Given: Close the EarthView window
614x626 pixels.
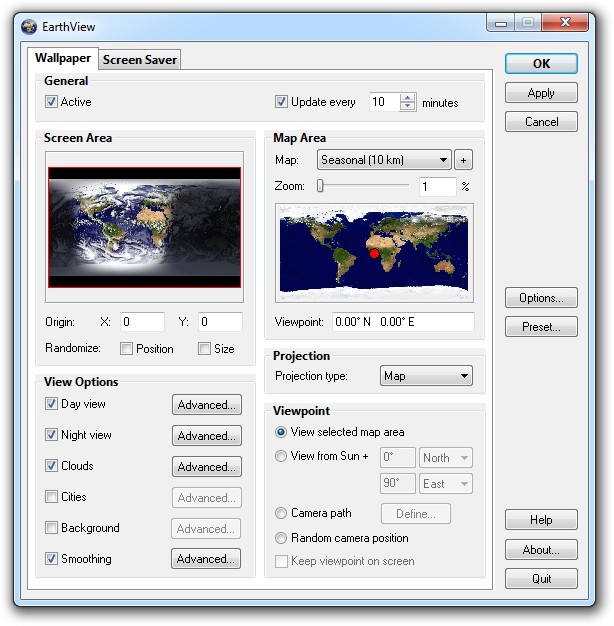Looking at the screenshot, I should coord(565,22).
